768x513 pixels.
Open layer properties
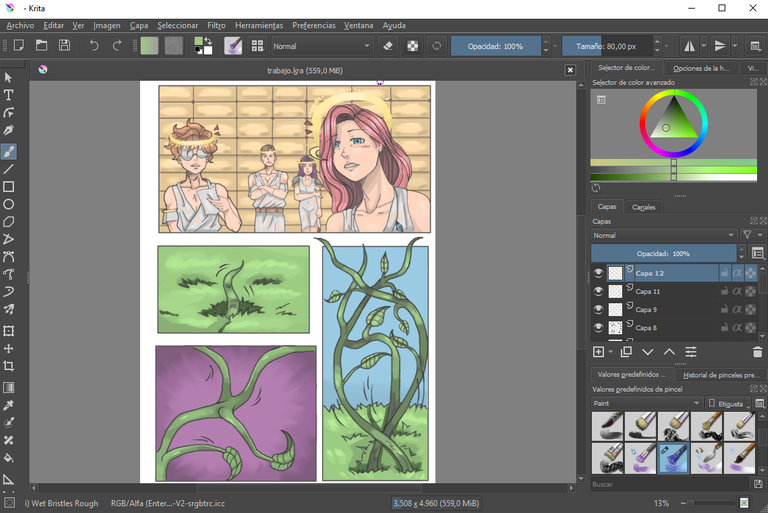[x=691, y=352]
